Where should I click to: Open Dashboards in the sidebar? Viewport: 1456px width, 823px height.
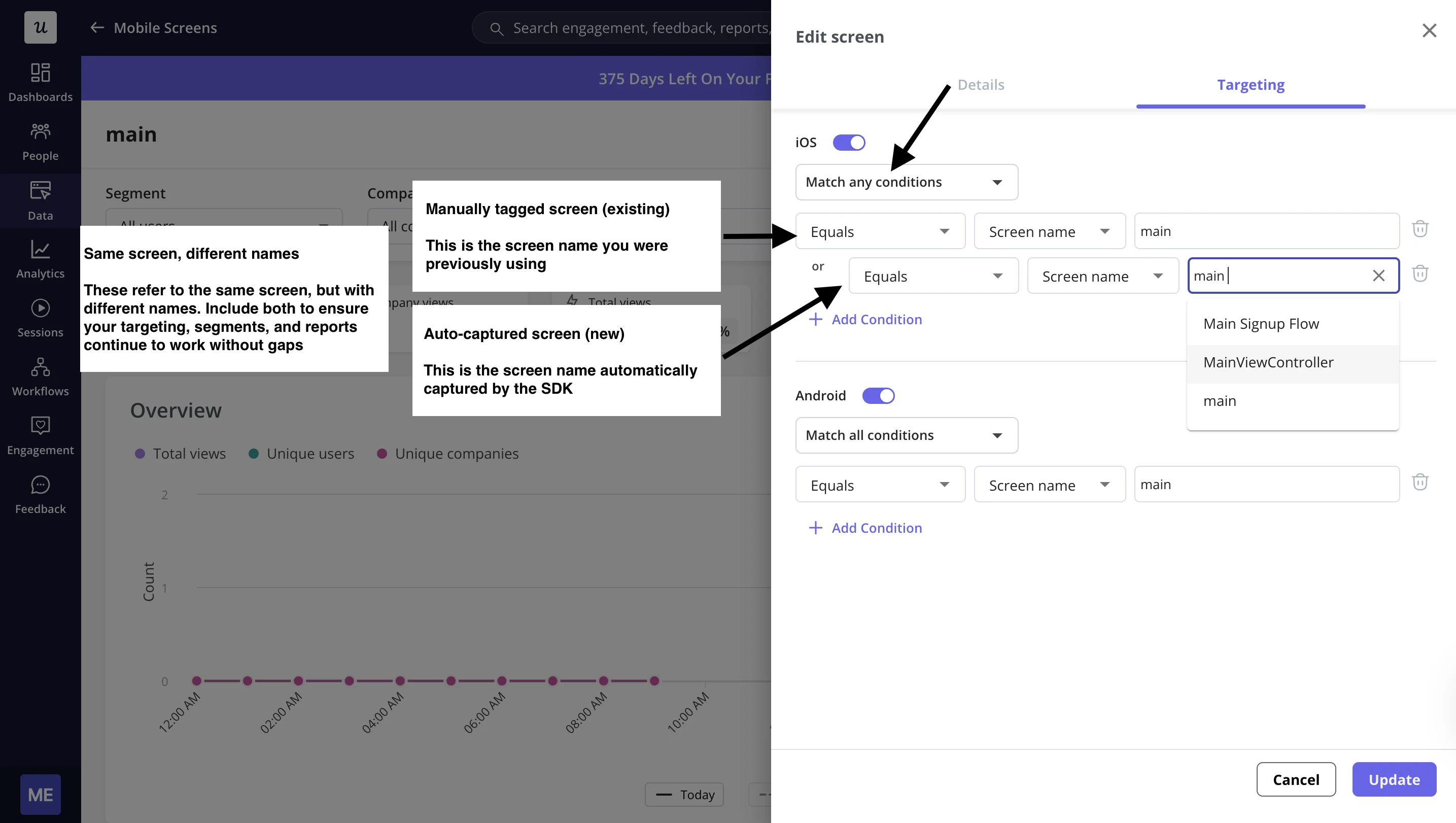click(x=40, y=83)
